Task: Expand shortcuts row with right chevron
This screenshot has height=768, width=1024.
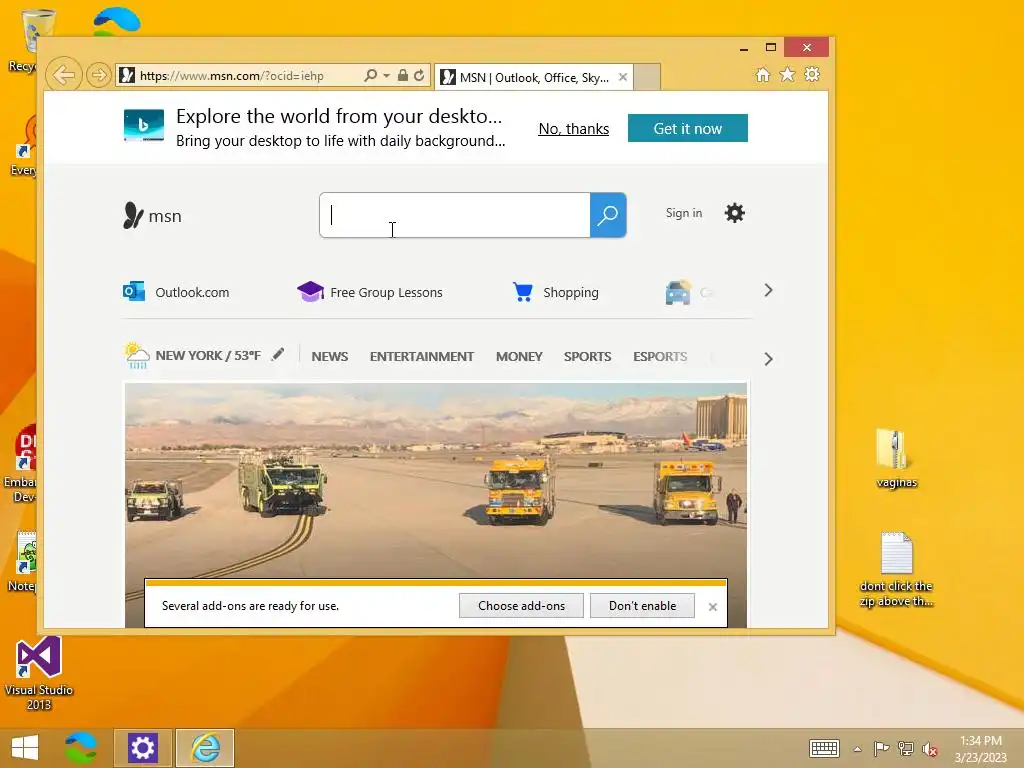Action: coord(768,291)
